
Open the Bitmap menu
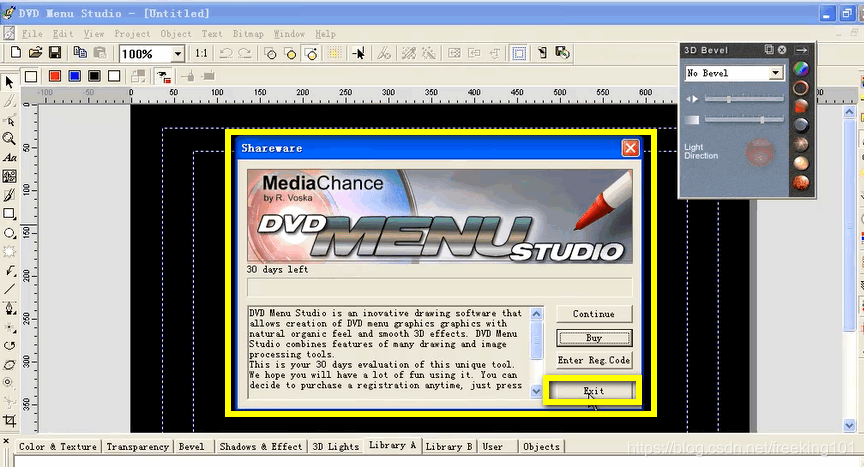point(248,34)
